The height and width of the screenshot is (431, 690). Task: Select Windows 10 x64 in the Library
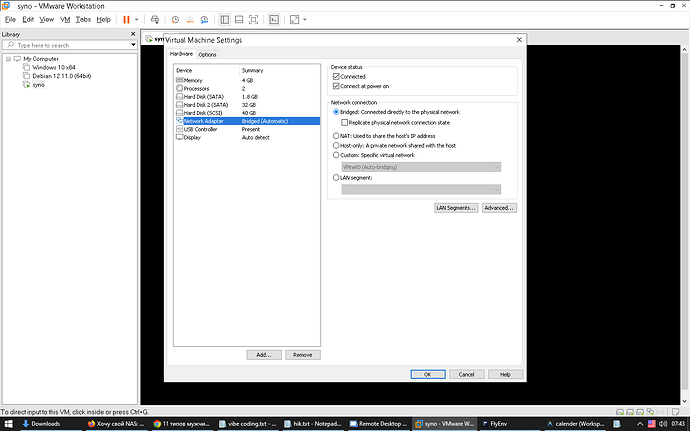(x=54, y=67)
